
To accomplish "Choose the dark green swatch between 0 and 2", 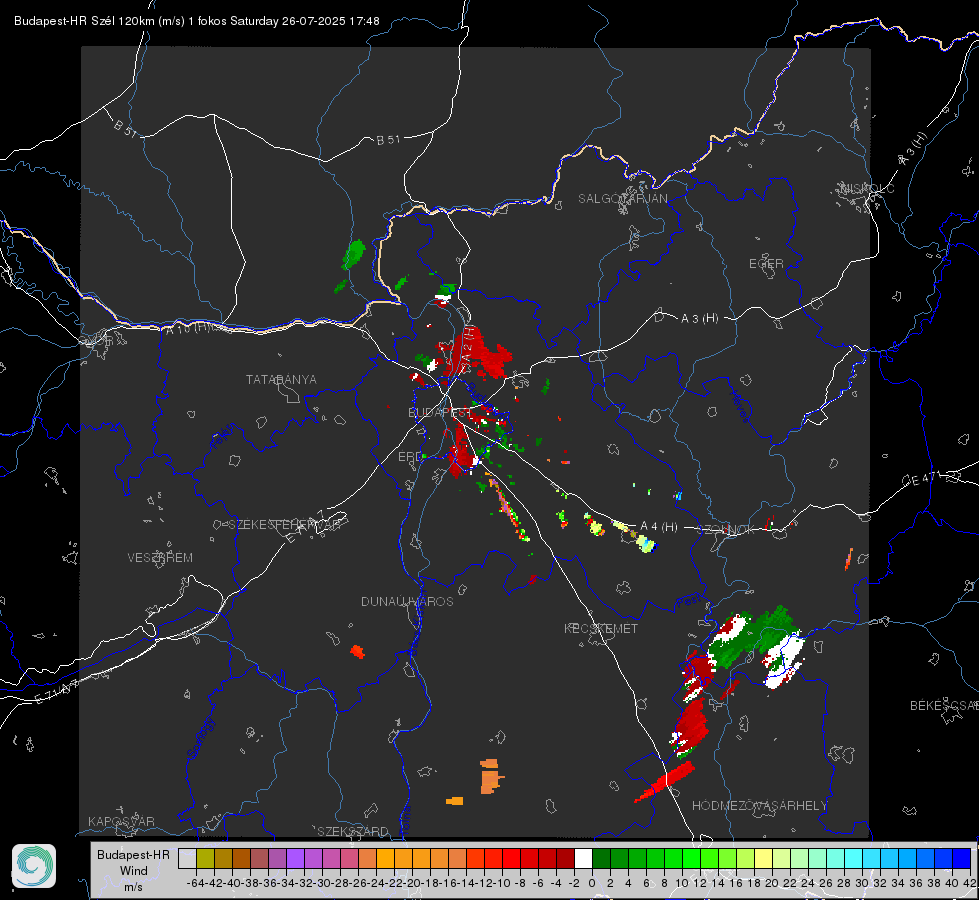I will [601, 858].
